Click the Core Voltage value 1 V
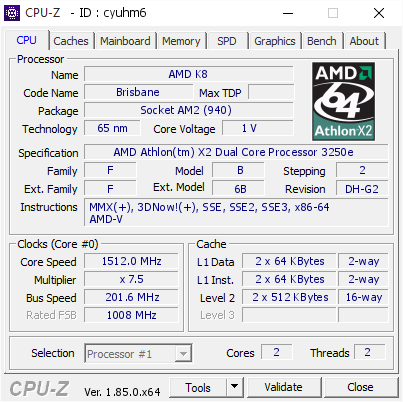403x402 pixels. pyautogui.click(x=258, y=128)
